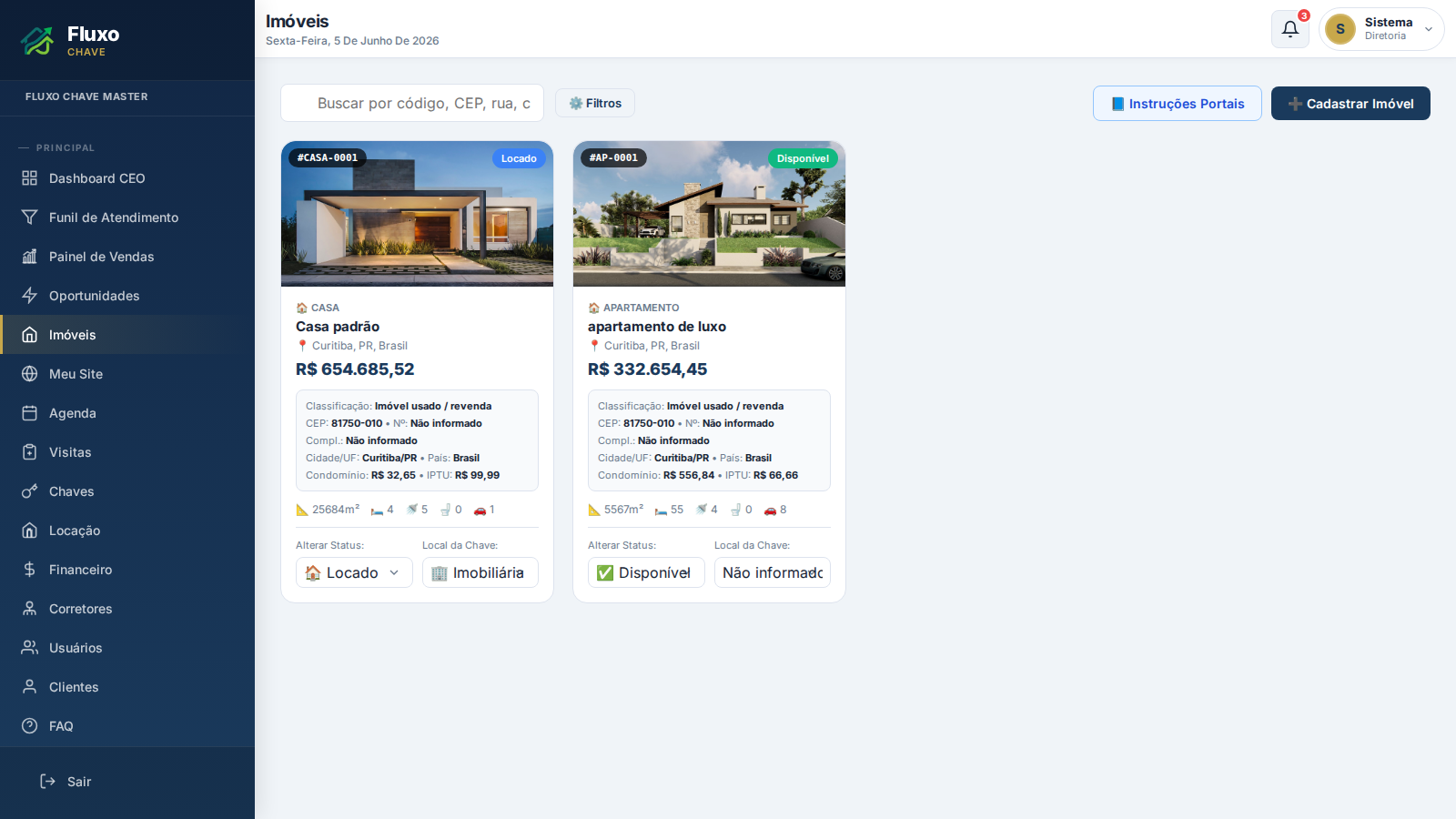Image resolution: width=1456 pixels, height=819 pixels.
Task: Click the Agenda calendar icon
Action: pyautogui.click(x=29, y=413)
